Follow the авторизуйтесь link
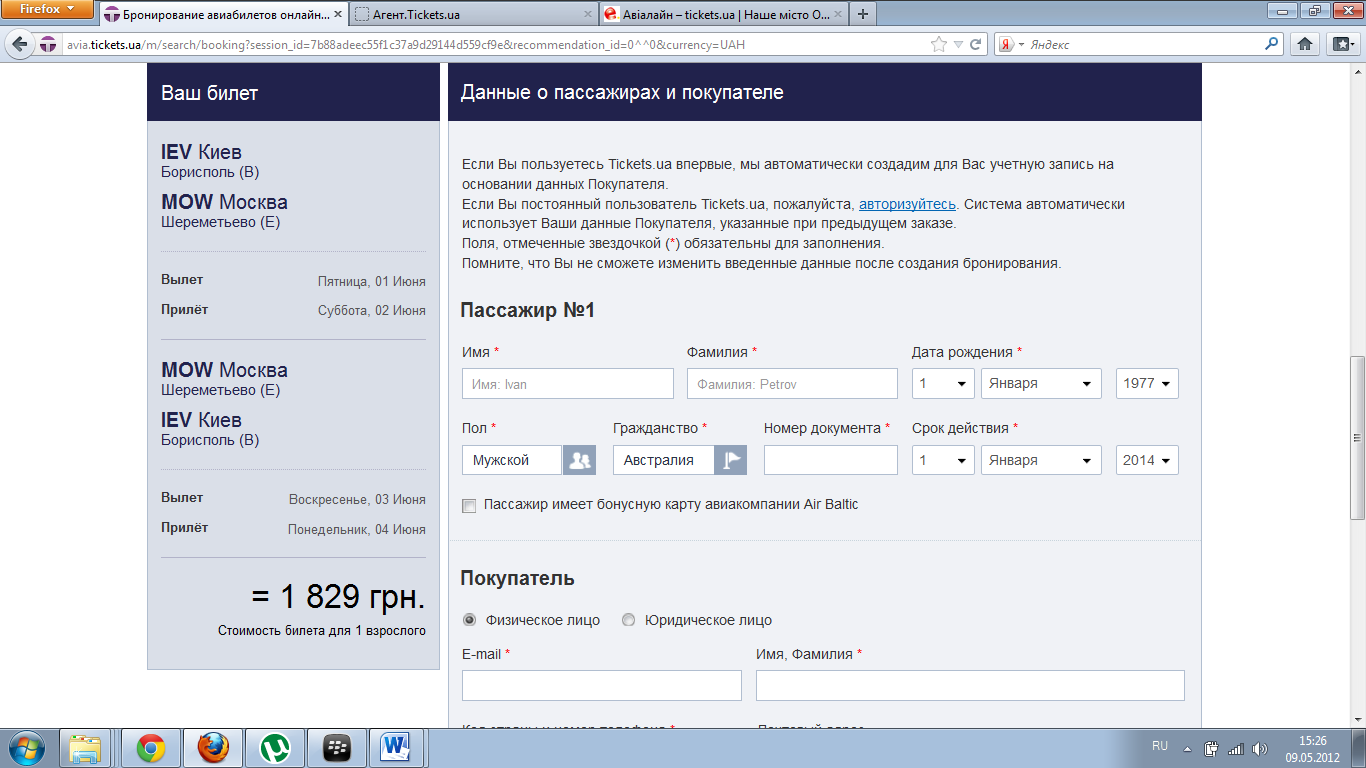Image resolution: width=1366 pixels, height=768 pixels. (x=907, y=204)
